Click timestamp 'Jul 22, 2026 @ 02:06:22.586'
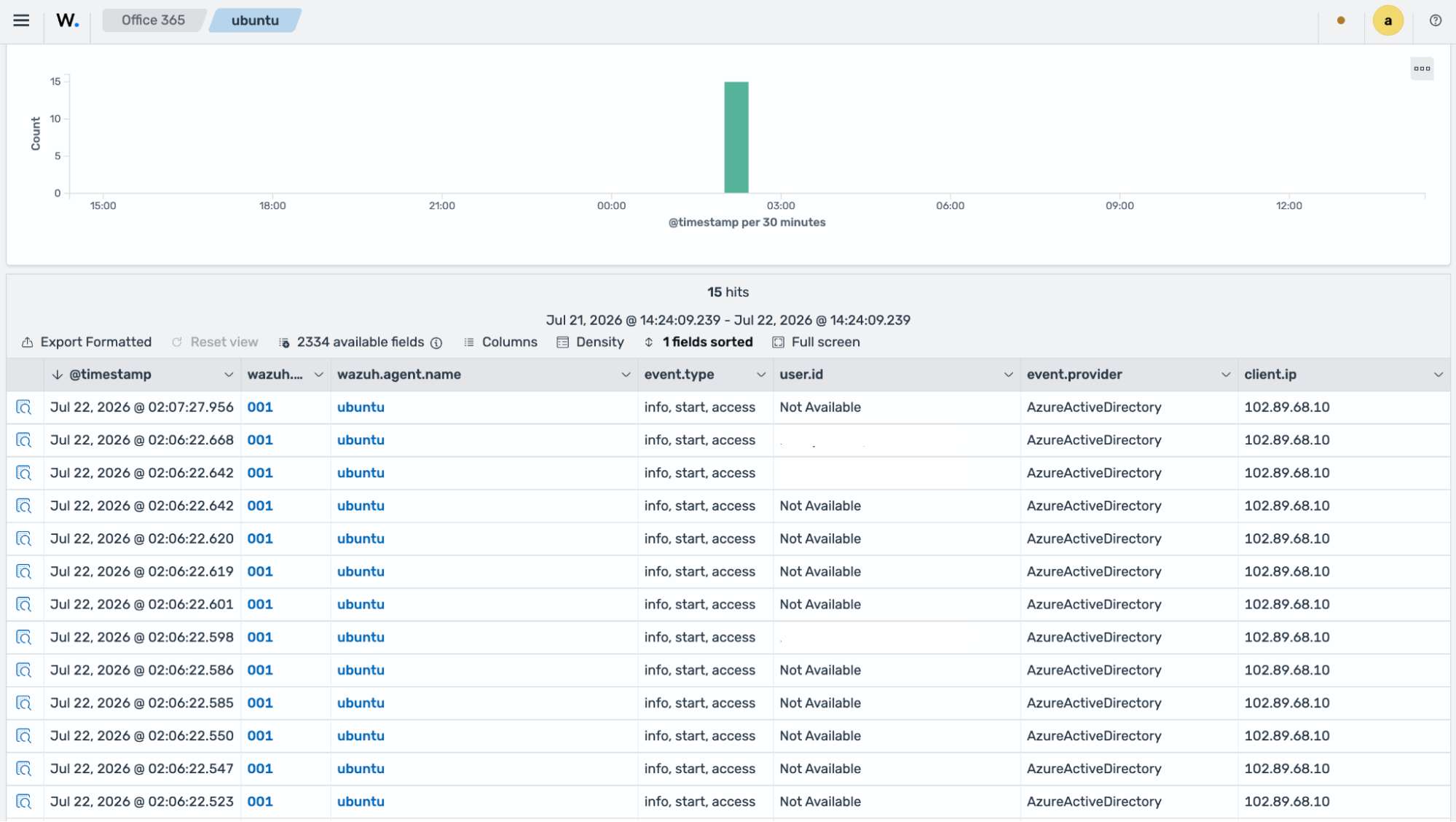The width and height of the screenshot is (1456, 822). (142, 670)
